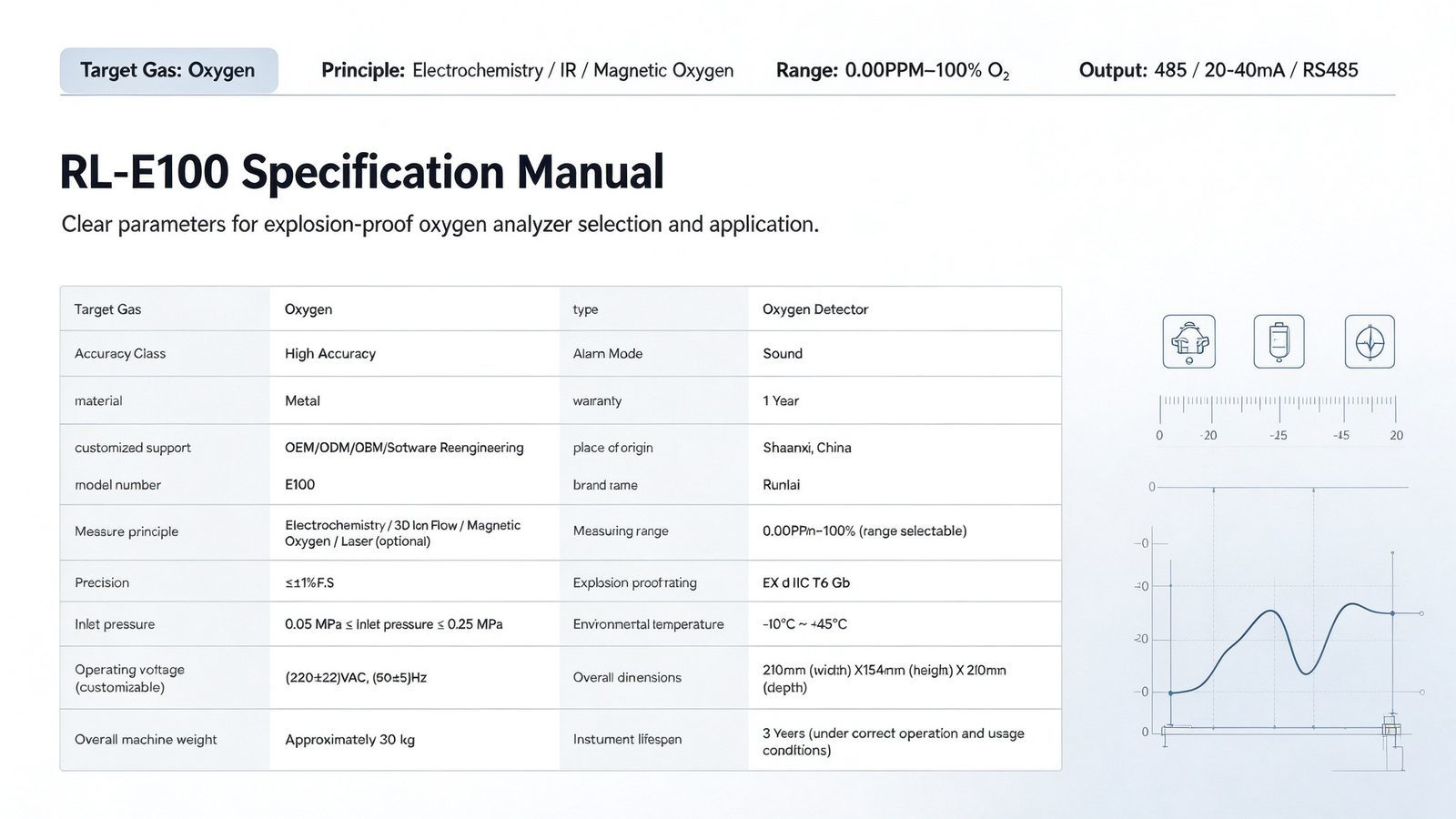The height and width of the screenshot is (819, 1456).
Task: Select OEM/ODM/OBM/Software Reengineering cell
Action: coord(404,448)
